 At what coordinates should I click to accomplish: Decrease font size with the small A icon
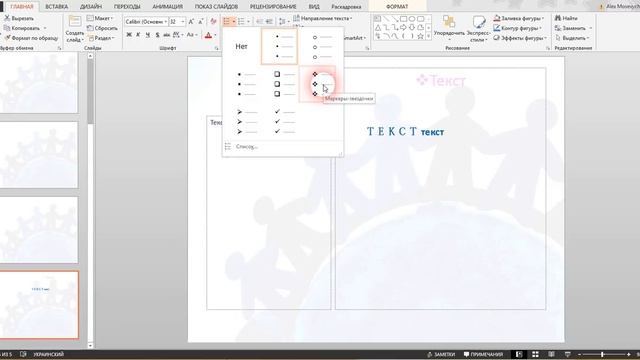(201, 22)
